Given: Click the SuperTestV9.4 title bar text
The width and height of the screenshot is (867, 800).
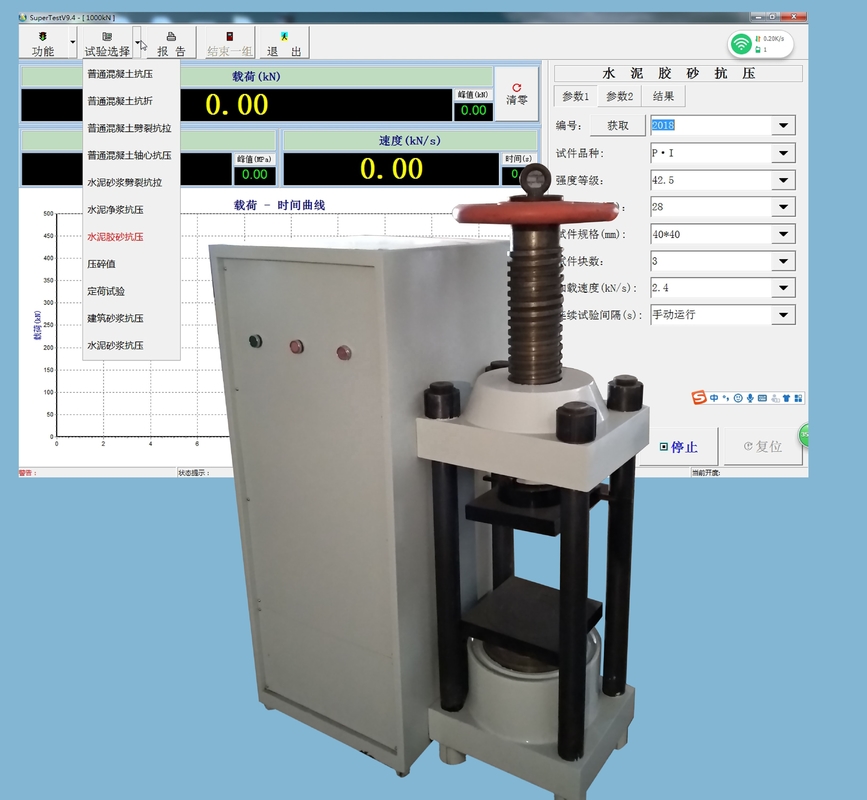Looking at the screenshot, I should point(72,18).
